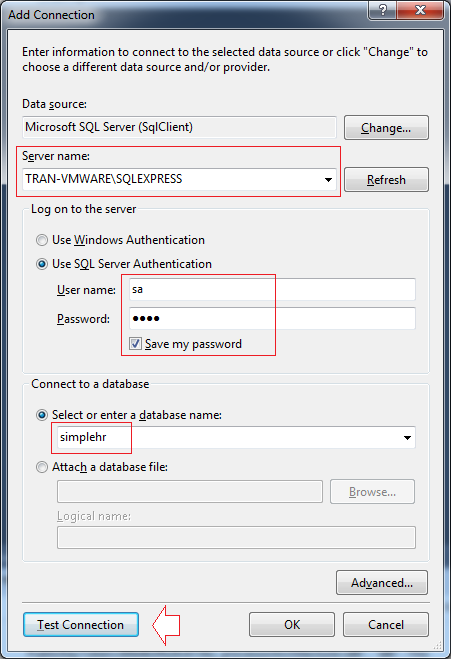
Task: Expand the Server name dropdown arrow
Action: [328, 179]
